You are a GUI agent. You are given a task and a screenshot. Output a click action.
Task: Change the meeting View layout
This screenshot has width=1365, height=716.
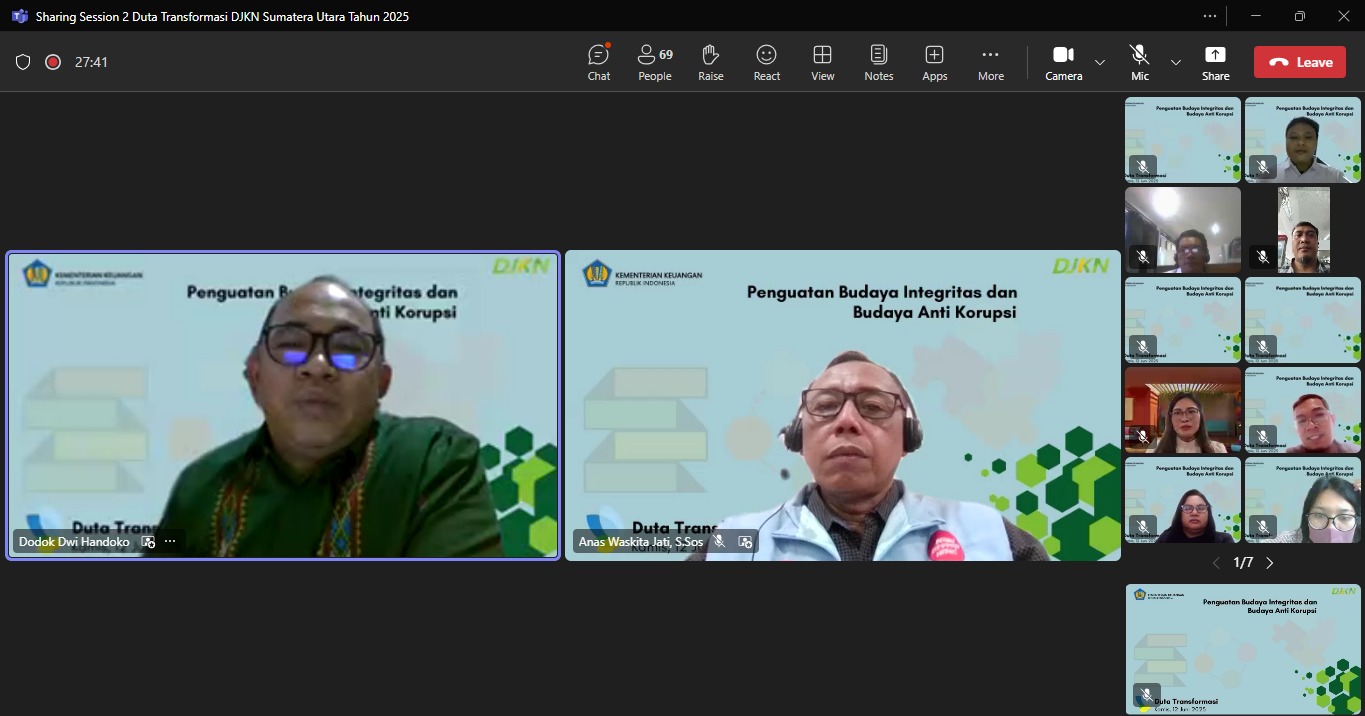pyautogui.click(x=823, y=62)
